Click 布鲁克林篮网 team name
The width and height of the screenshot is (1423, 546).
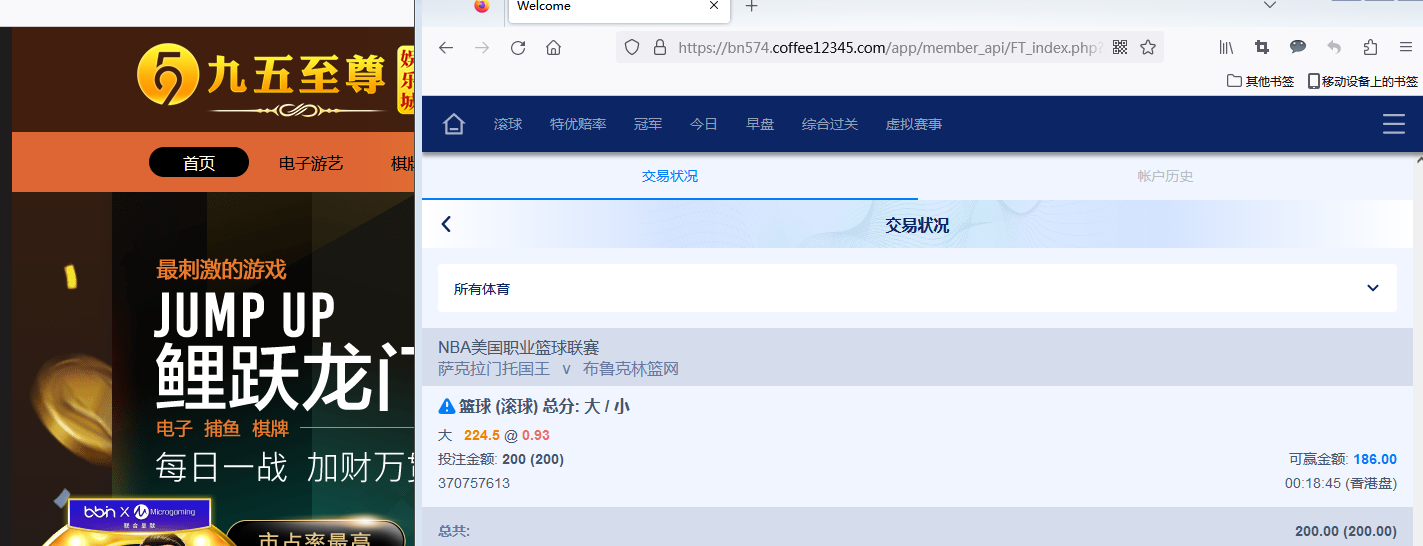pyautogui.click(x=631, y=369)
